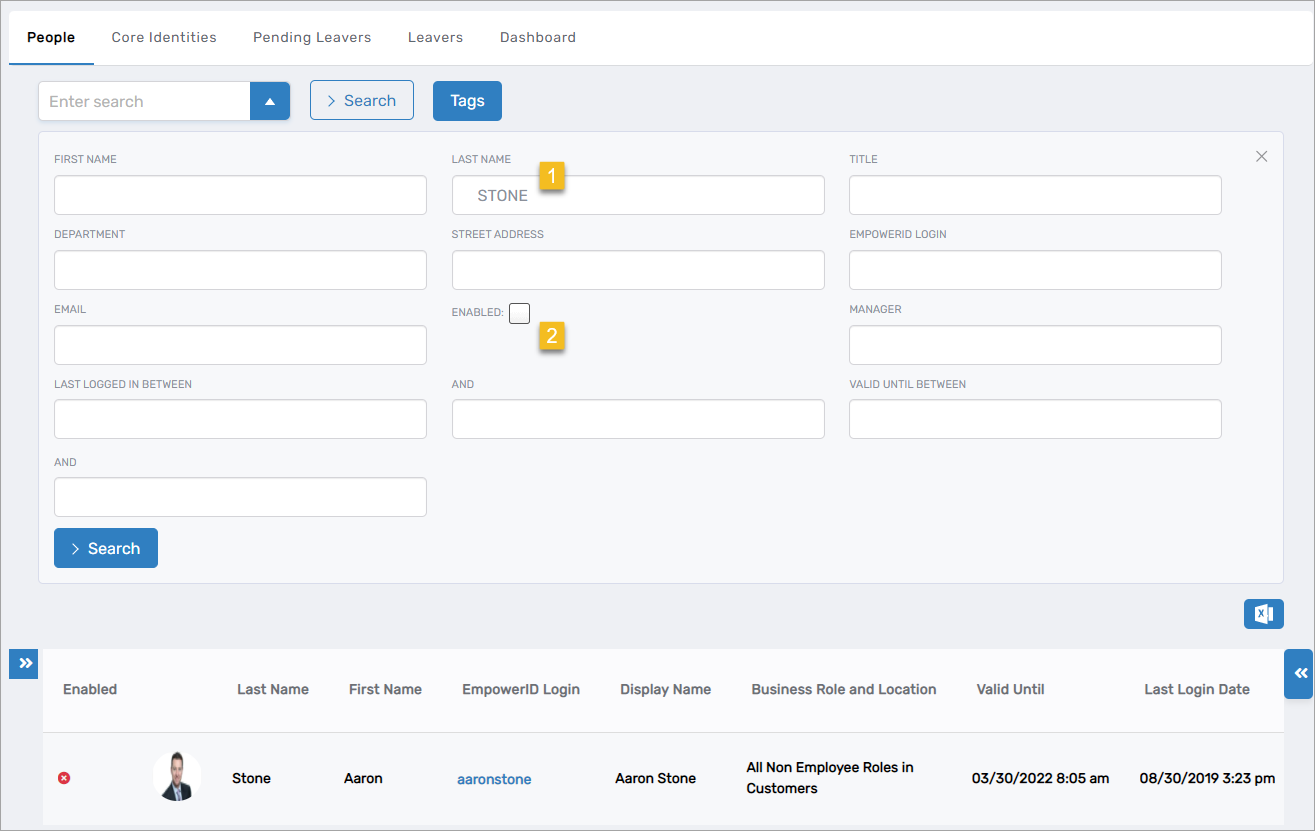Expand the left panel with double-arrow icon

click(x=23, y=663)
